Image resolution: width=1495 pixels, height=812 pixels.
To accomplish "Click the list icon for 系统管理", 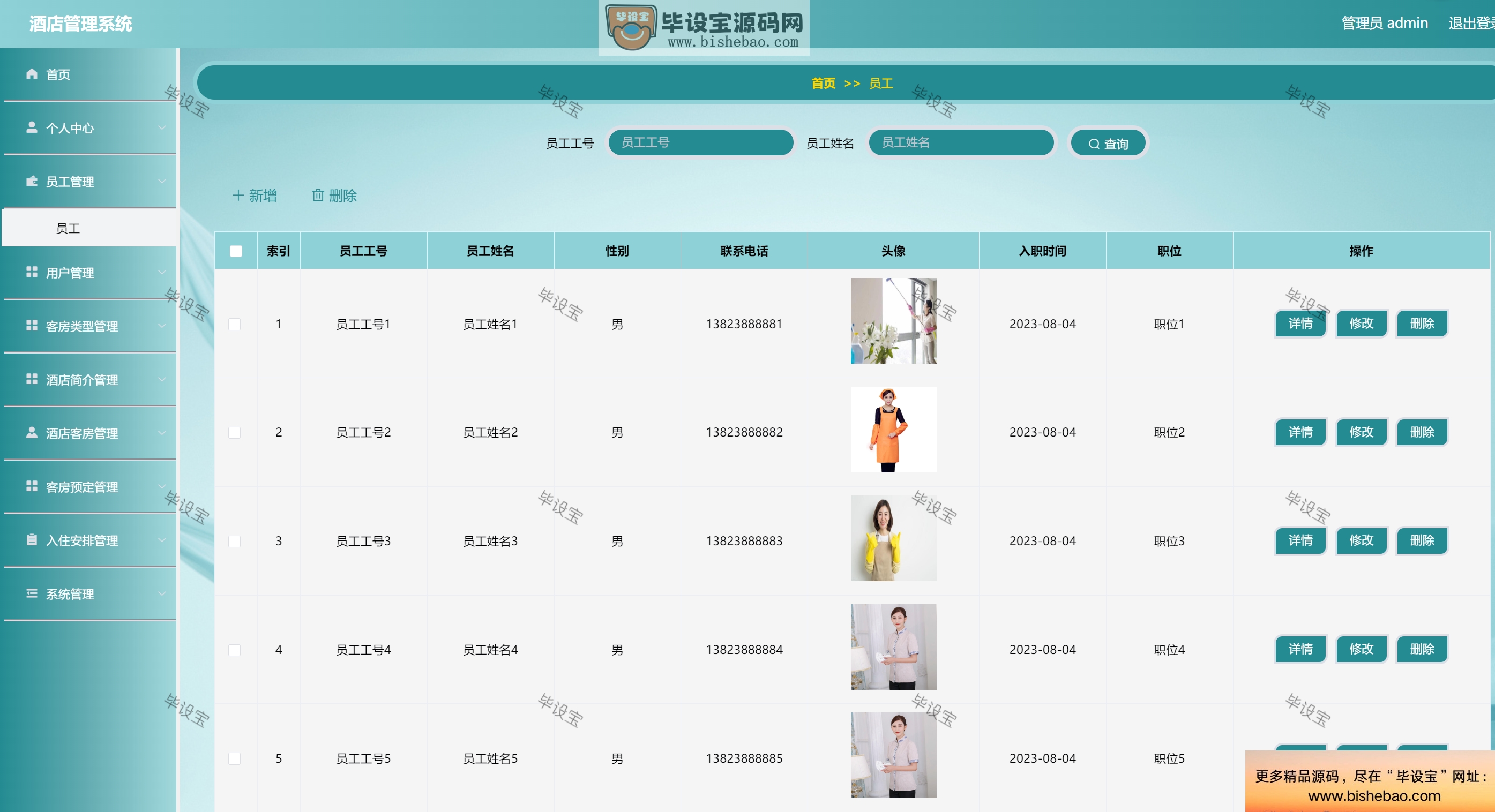I will point(32,593).
